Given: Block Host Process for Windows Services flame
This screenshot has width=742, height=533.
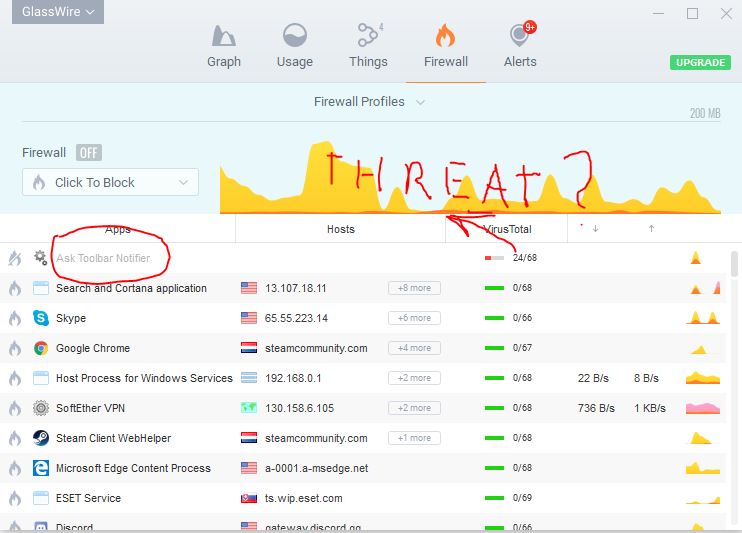Looking at the screenshot, I should (x=15, y=378).
